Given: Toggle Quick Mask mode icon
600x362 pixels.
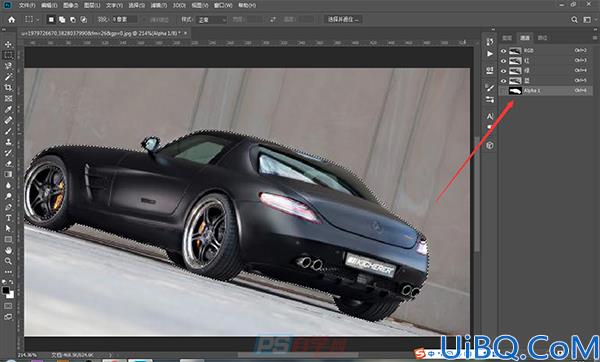Looking at the screenshot, I should (x=8, y=306).
